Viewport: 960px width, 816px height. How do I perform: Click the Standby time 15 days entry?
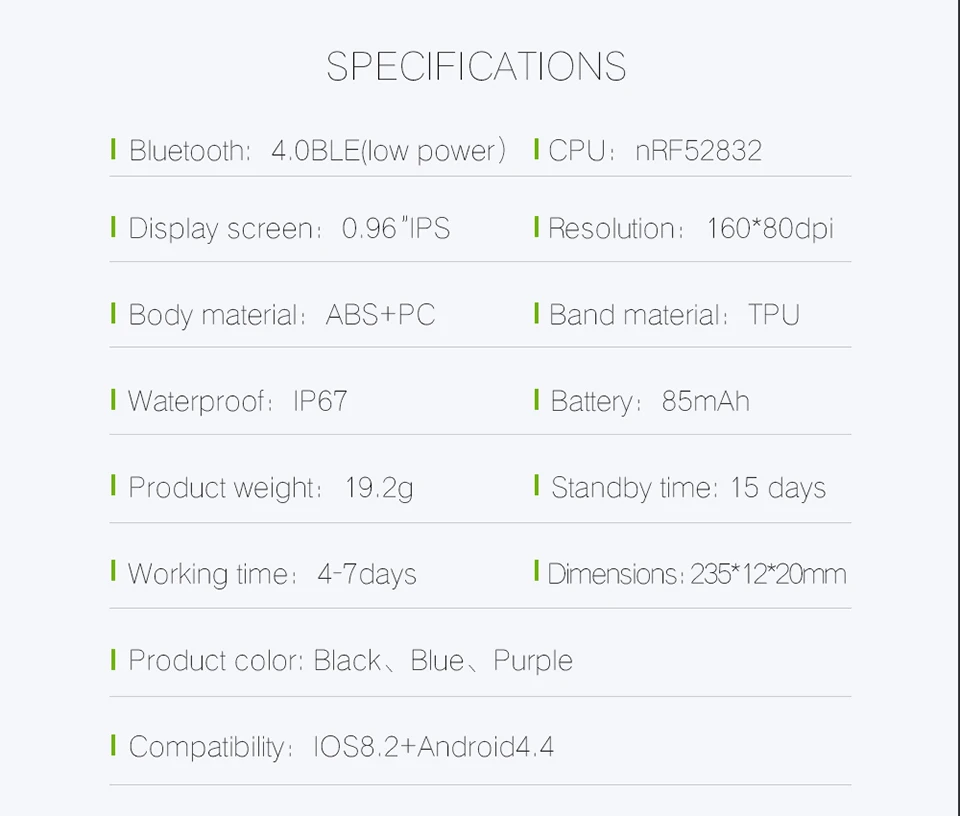[688, 488]
